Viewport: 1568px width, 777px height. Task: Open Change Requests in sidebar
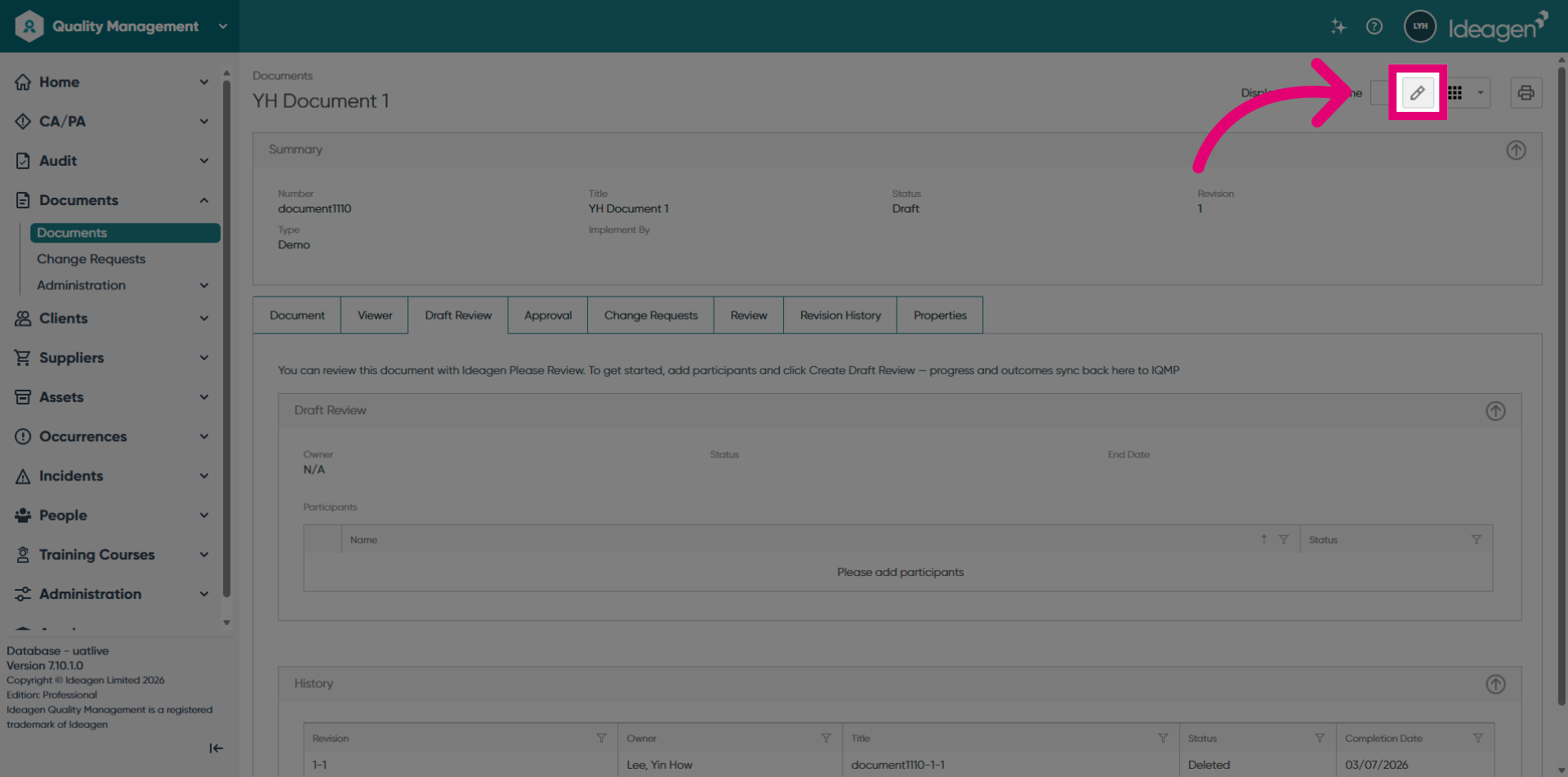point(91,259)
